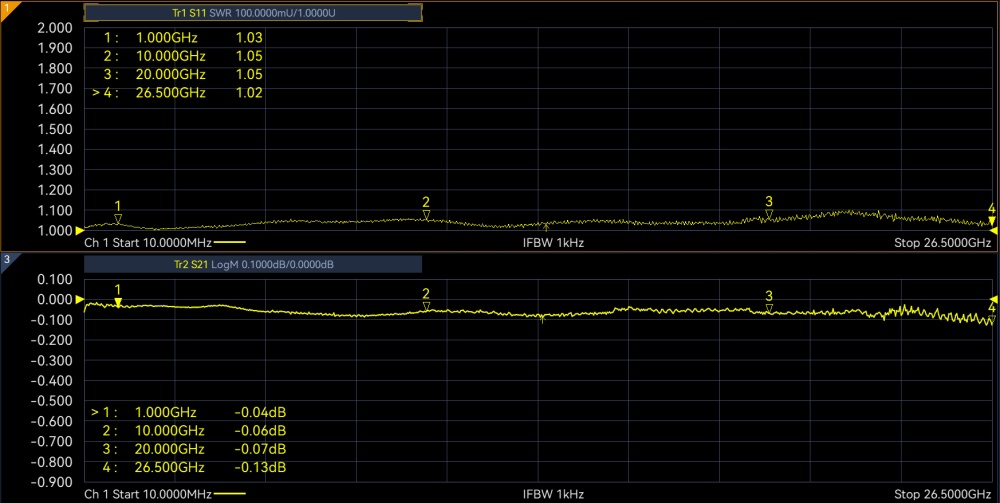Select marker 3 on the S11 trace
This screenshot has height=503, width=1000.
click(x=769, y=214)
